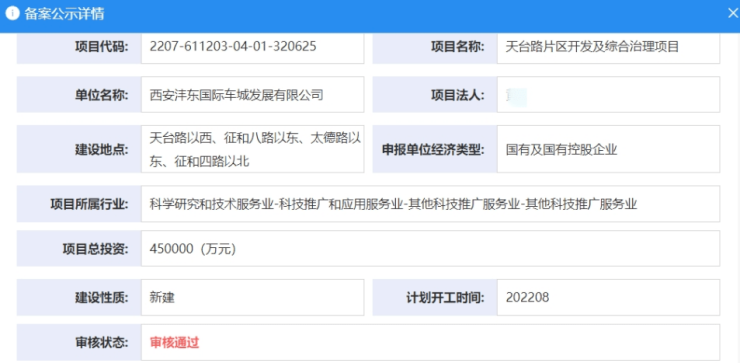Image resolution: width=740 pixels, height=363 pixels.
Task: Click the red 审核通过 status text
Action: pyautogui.click(x=175, y=343)
